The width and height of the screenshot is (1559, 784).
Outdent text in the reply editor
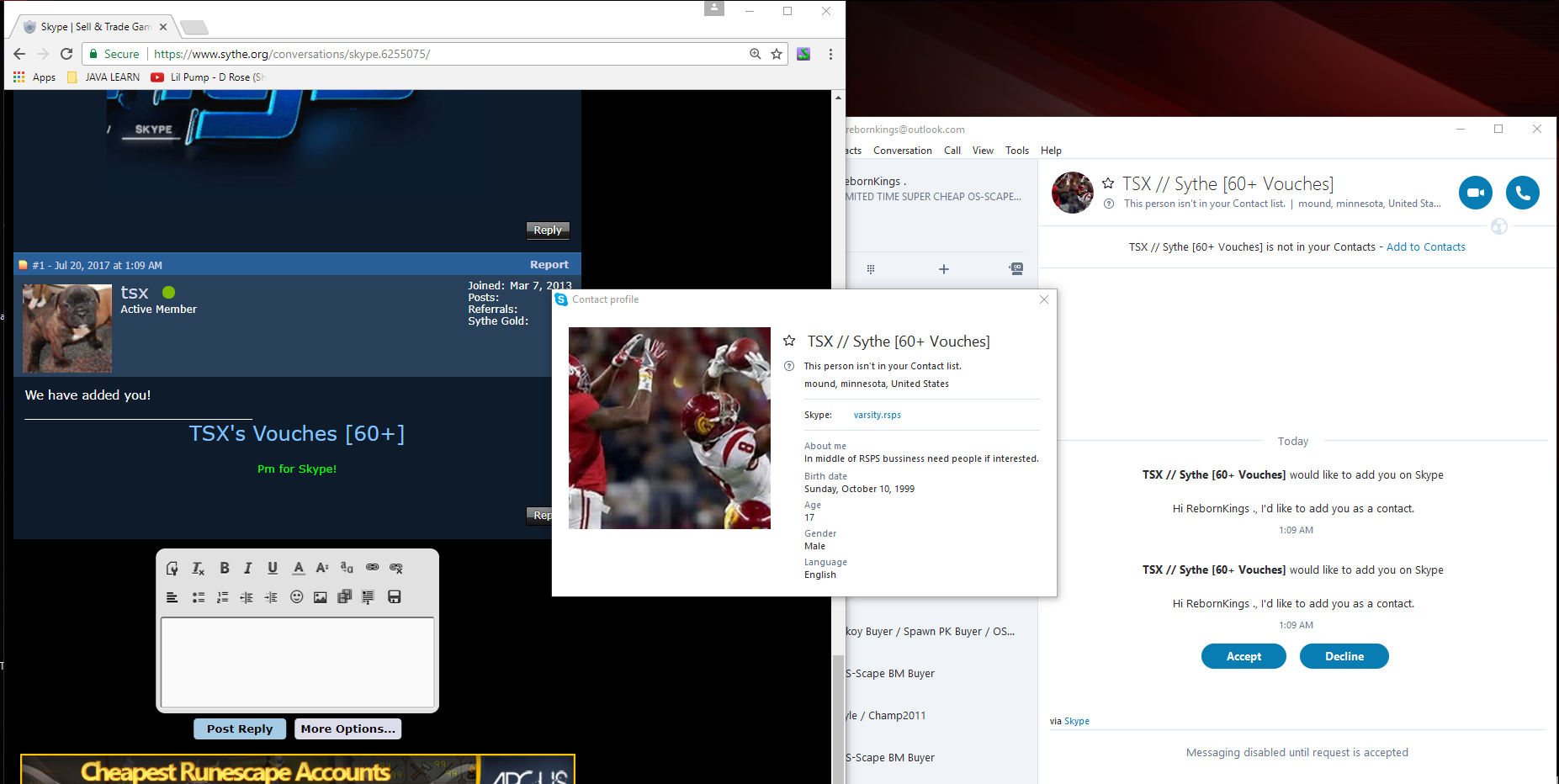point(247,597)
